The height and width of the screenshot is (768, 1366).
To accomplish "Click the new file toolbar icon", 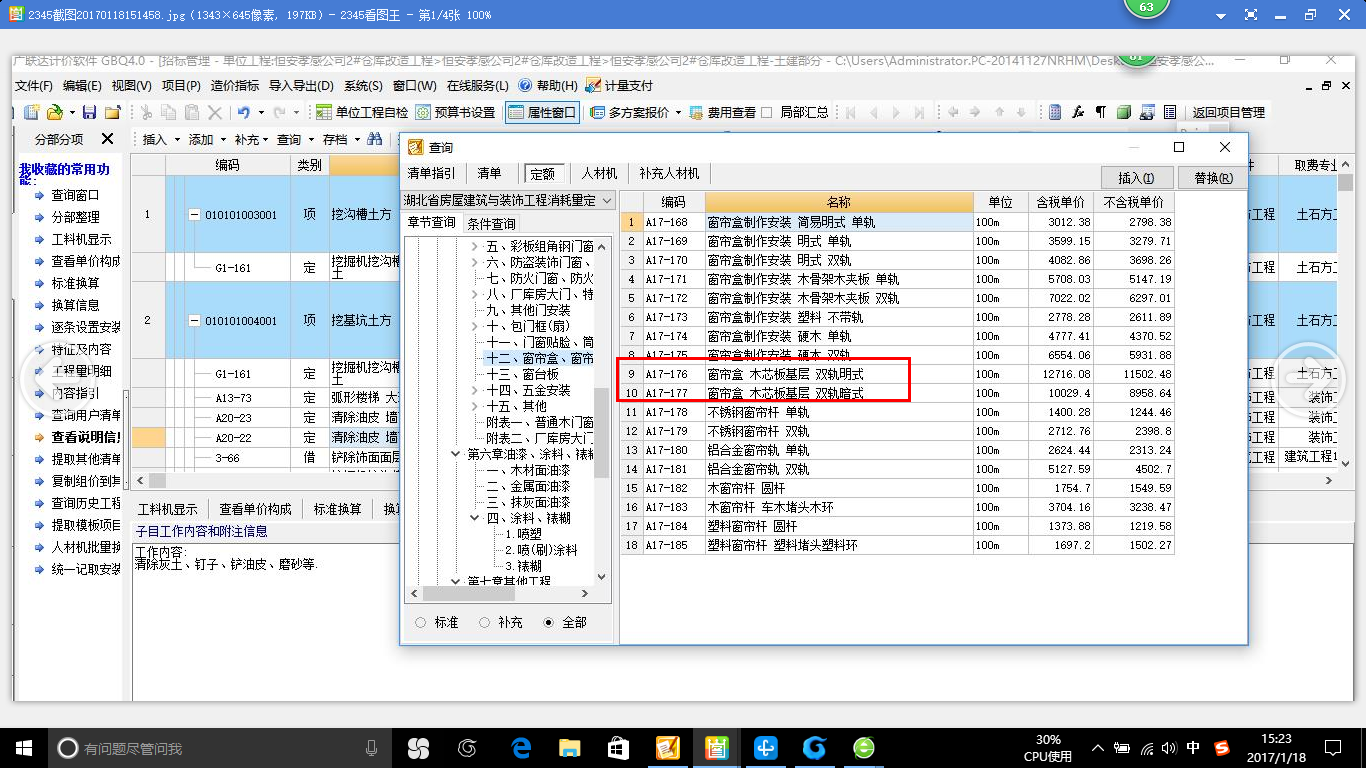I will point(32,112).
